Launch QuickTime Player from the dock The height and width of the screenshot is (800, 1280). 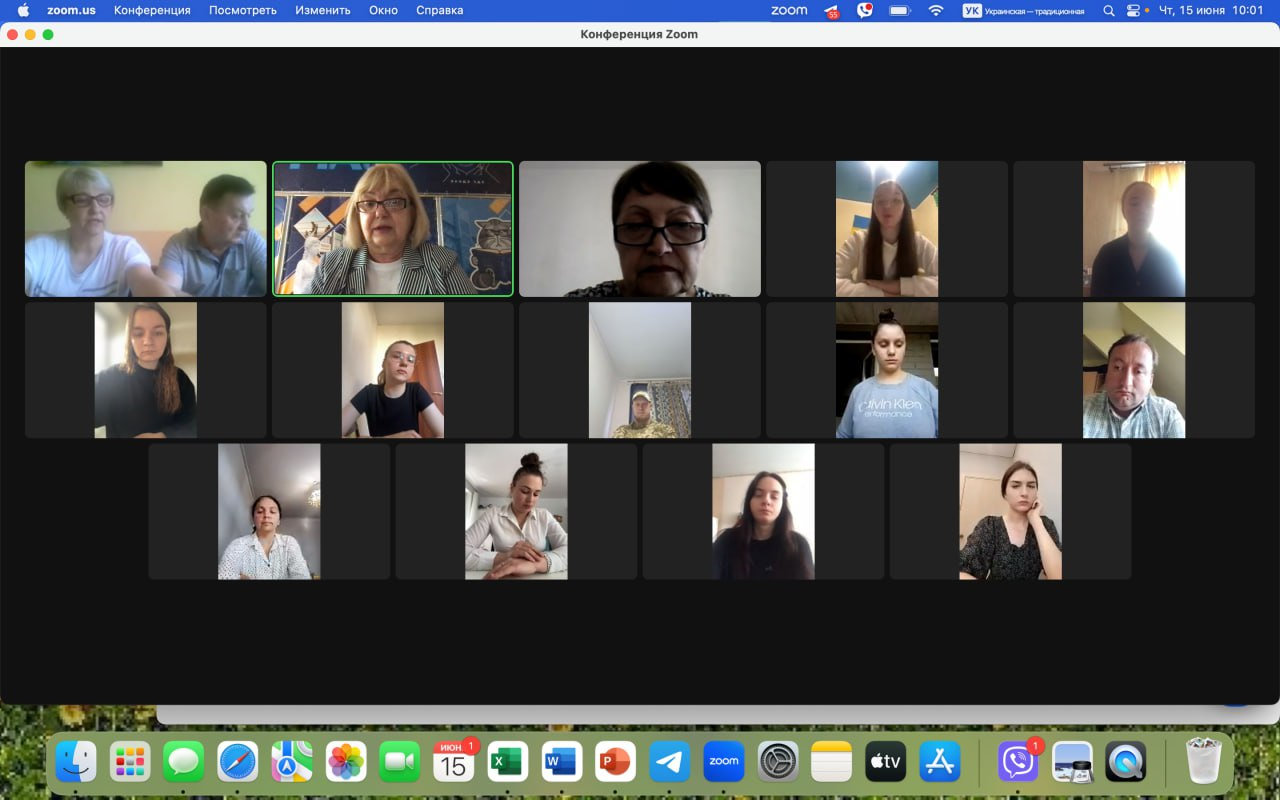click(x=1126, y=762)
